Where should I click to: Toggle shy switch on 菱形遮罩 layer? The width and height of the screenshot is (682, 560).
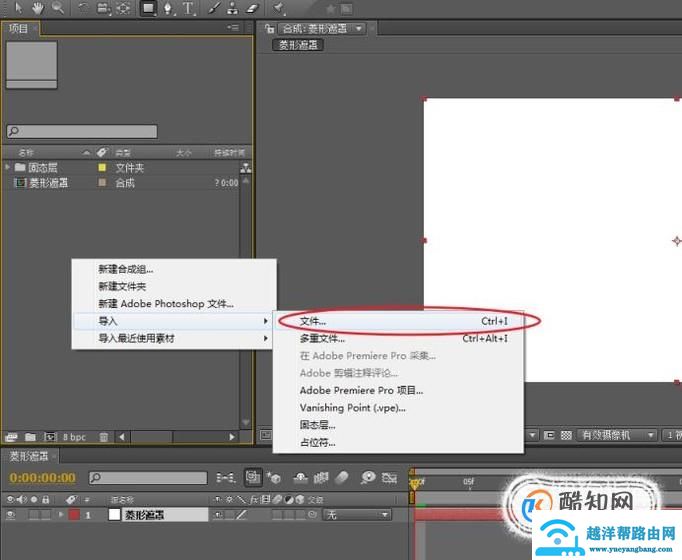218,515
